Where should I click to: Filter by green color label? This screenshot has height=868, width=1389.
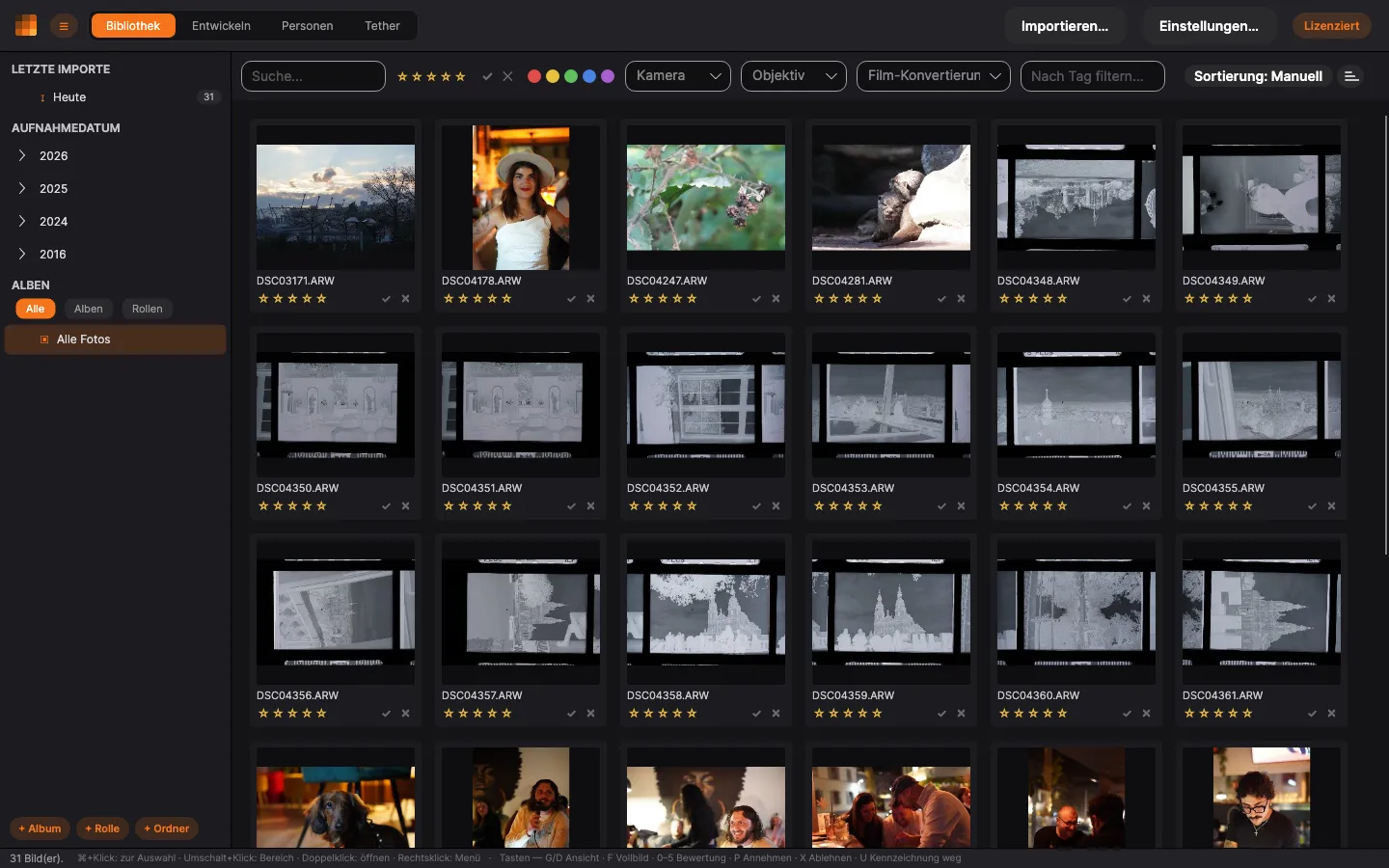coord(571,76)
